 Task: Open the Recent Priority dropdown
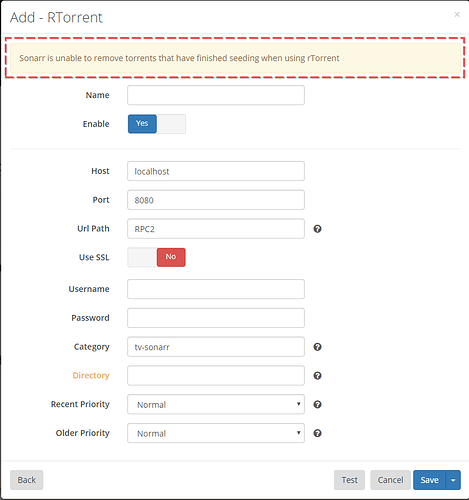coord(216,404)
